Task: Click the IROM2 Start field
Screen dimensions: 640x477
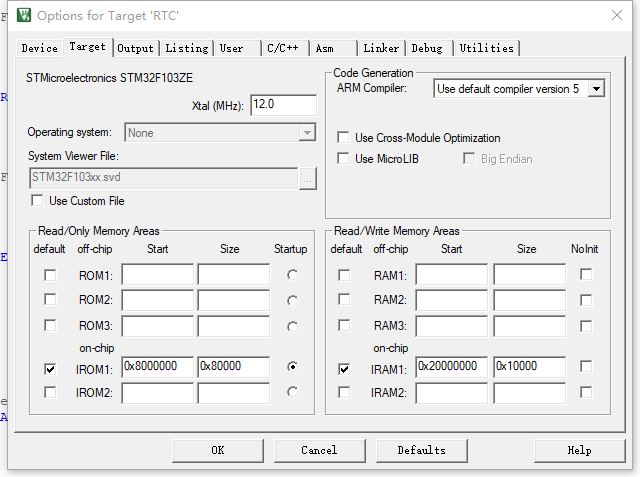Action: (x=158, y=393)
